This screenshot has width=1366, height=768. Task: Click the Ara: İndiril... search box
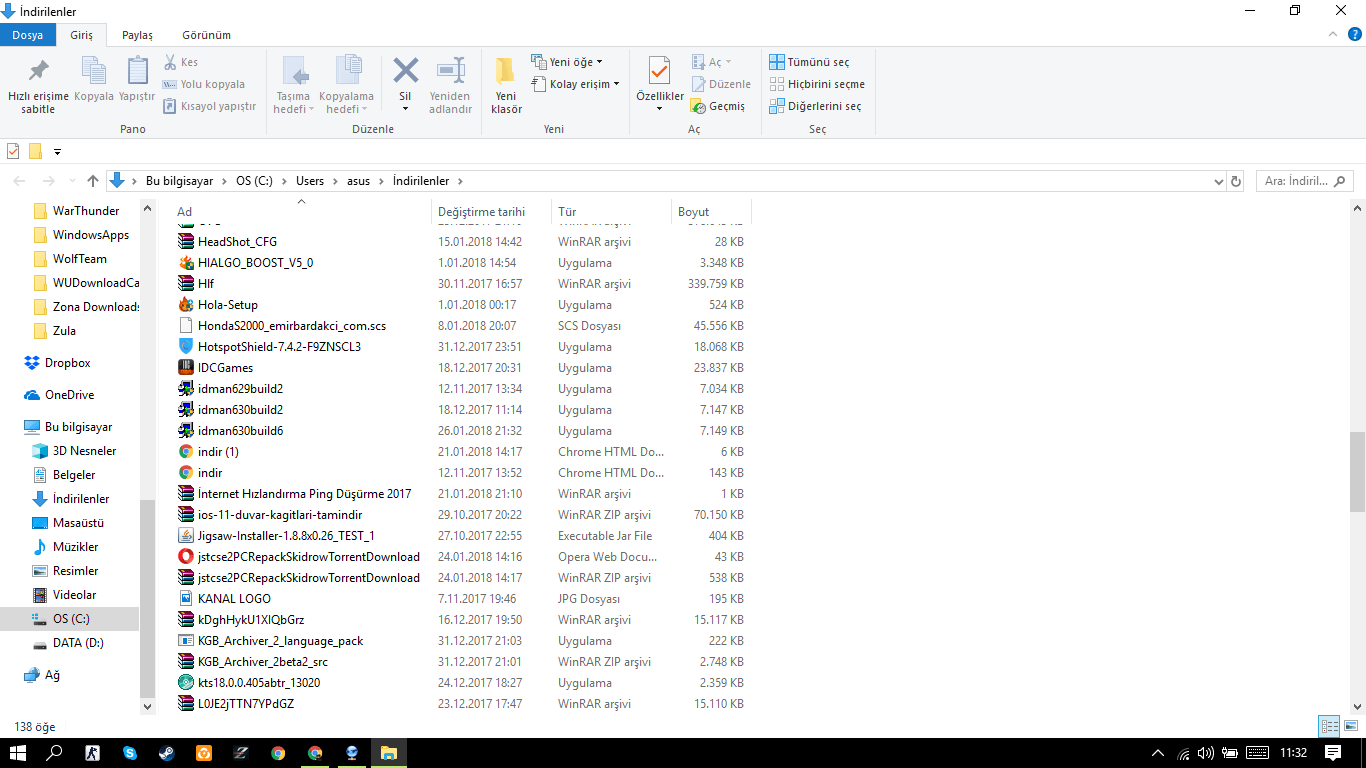point(1303,181)
